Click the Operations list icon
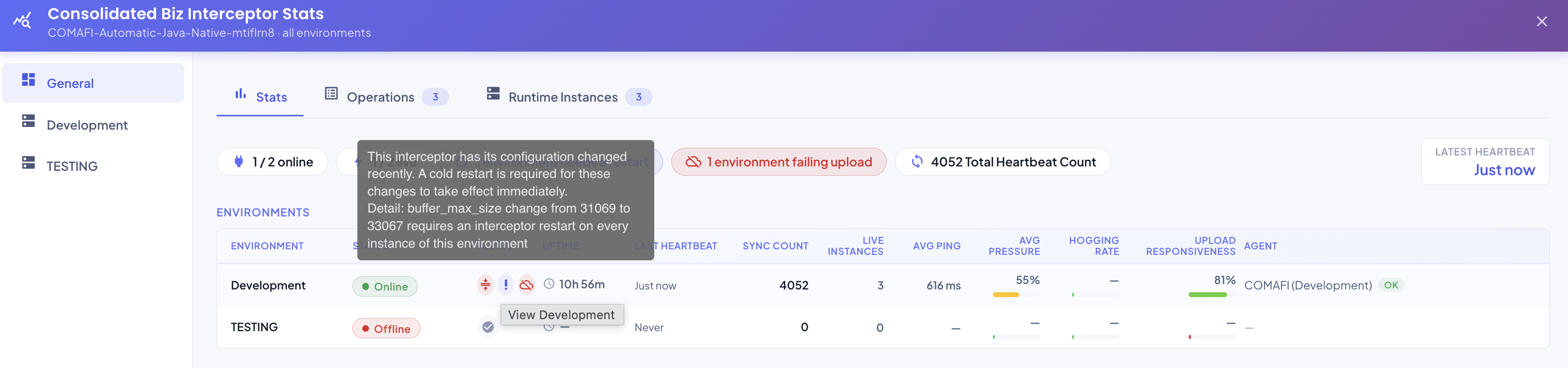Image resolution: width=1568 pixels, height=368 pixels. [x=331, y=93]
